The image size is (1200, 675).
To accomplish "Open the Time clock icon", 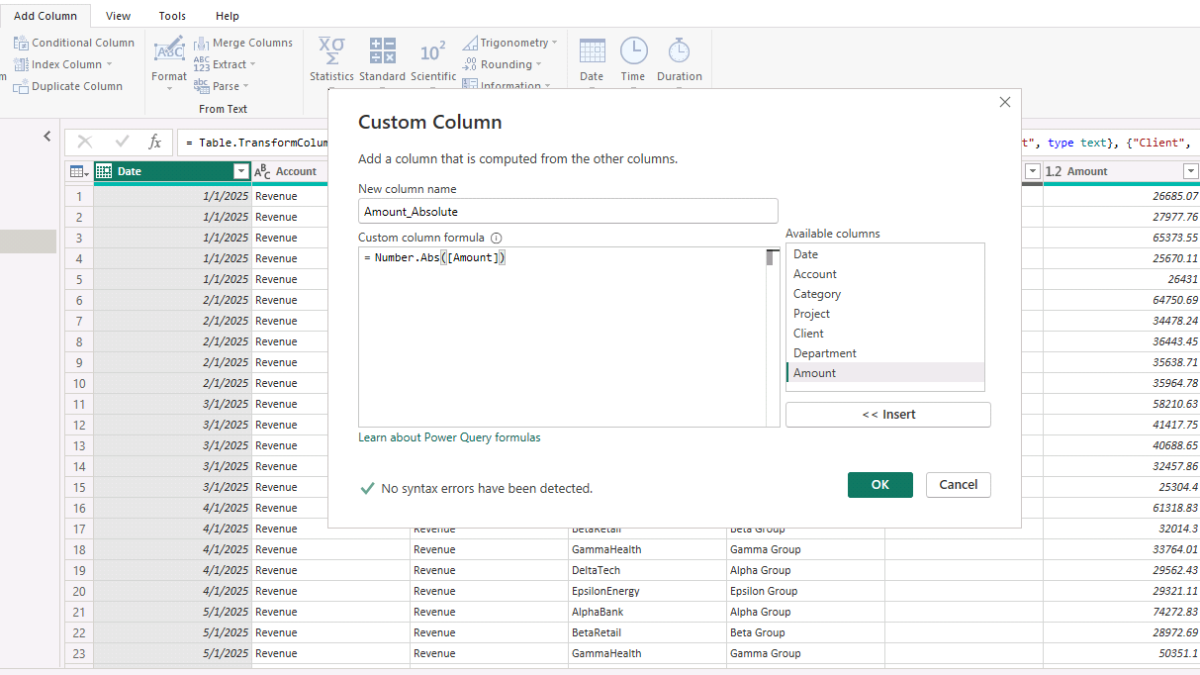I will 633,51.
